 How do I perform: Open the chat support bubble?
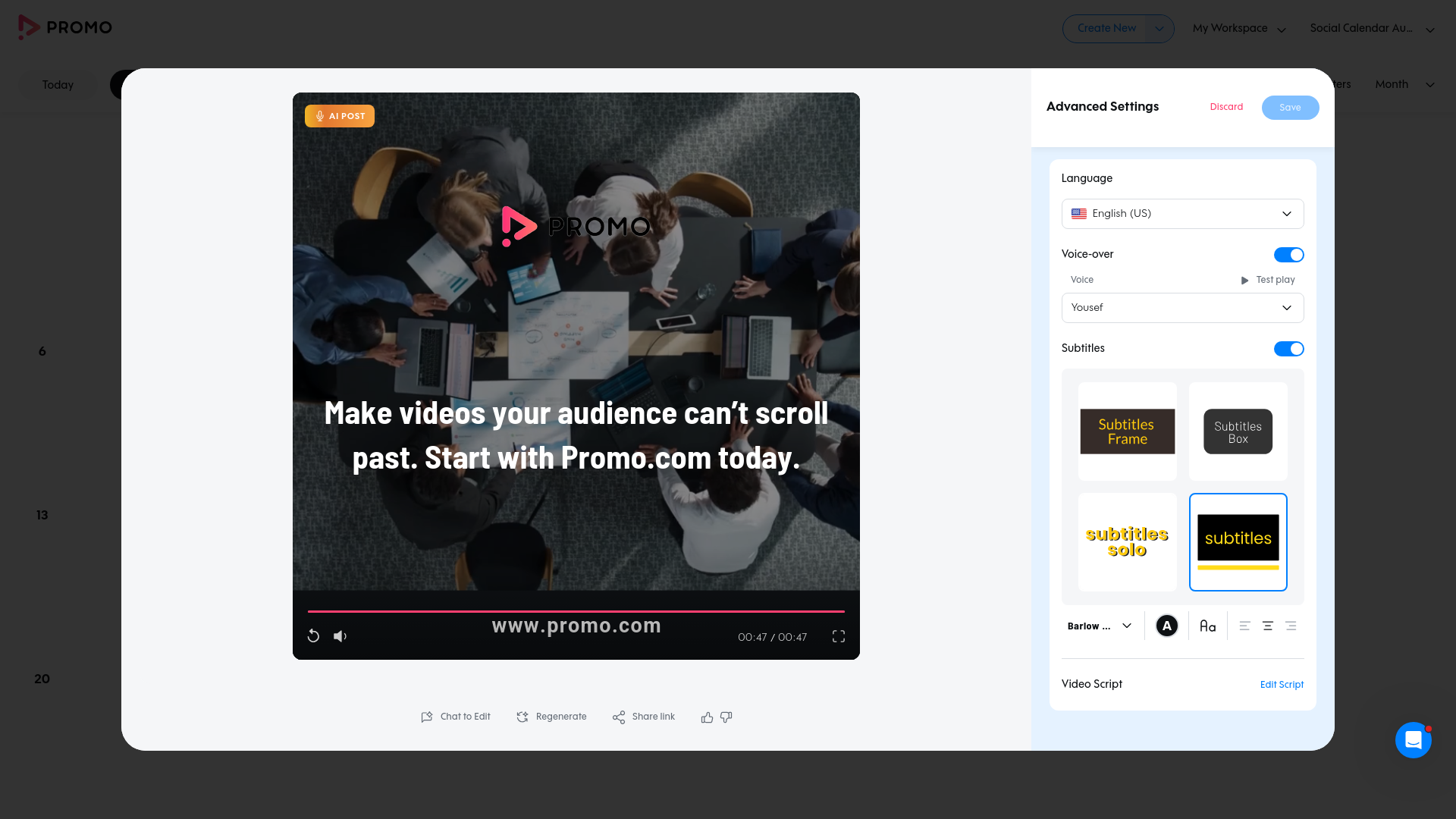tap(1413, 739)
